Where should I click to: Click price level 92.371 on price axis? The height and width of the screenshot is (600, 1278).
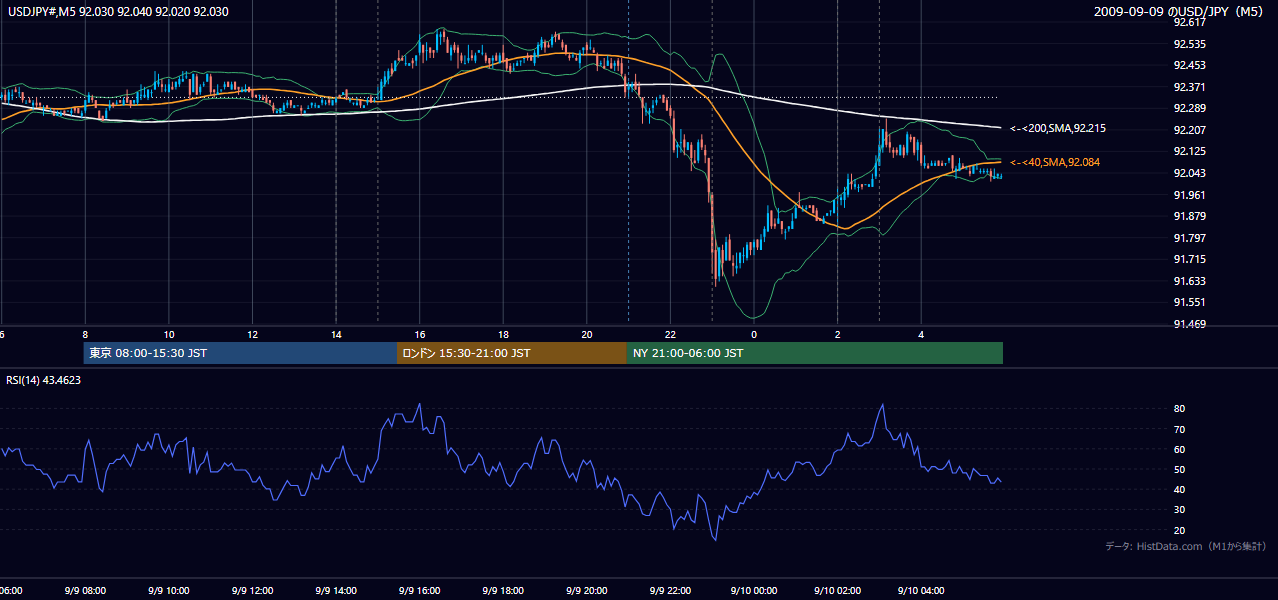coord(1189,87)
